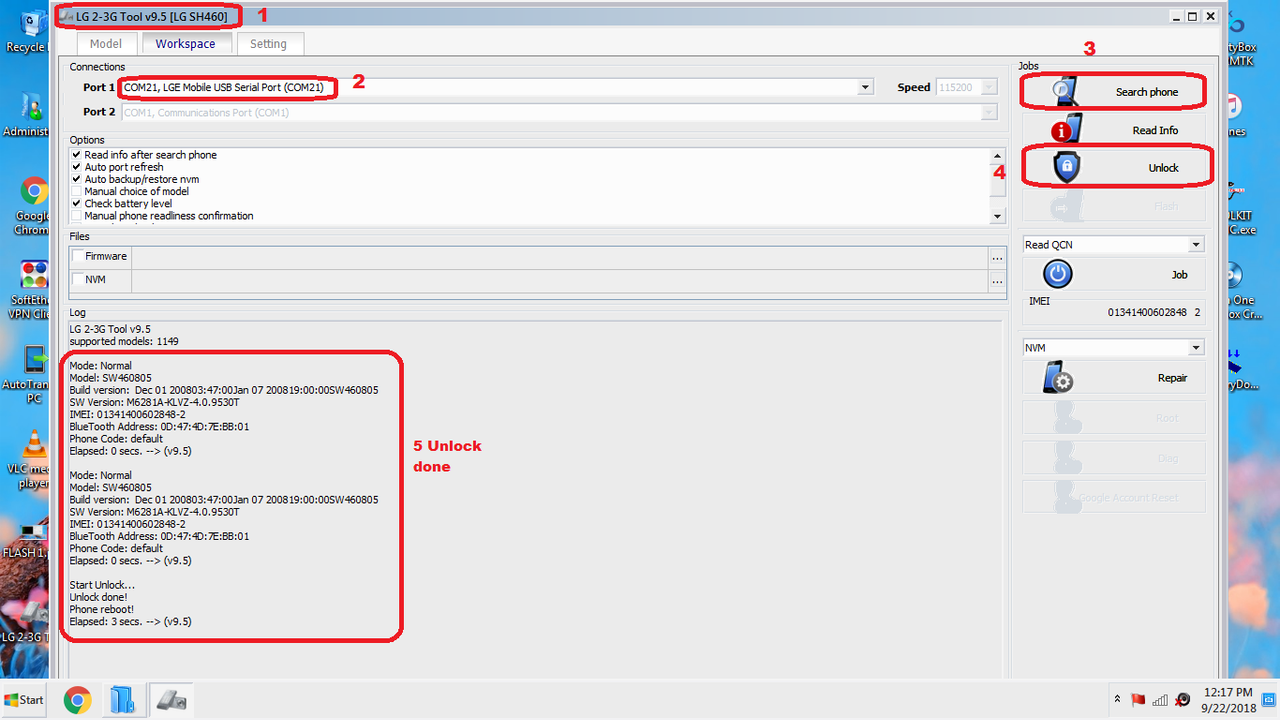Expand the NVM repair dropdown

(1196, 348)
